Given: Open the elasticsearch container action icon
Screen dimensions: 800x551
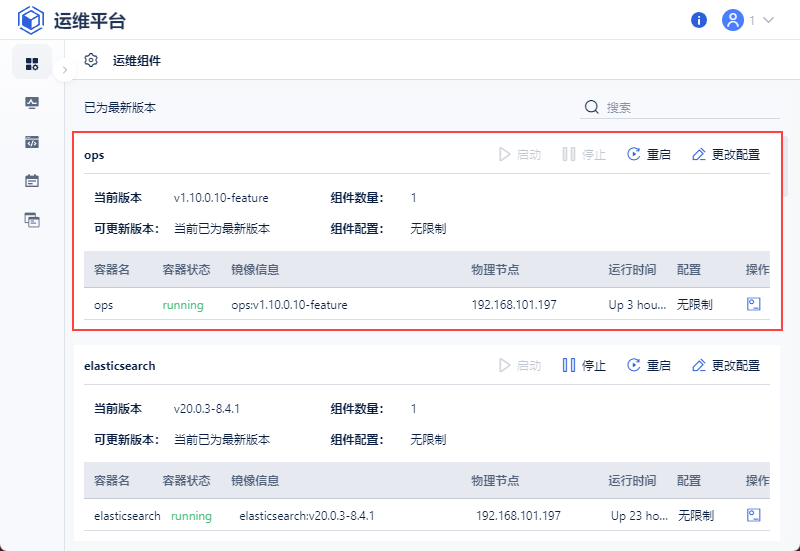Looking at the screenshot, I should click(754, 515).
